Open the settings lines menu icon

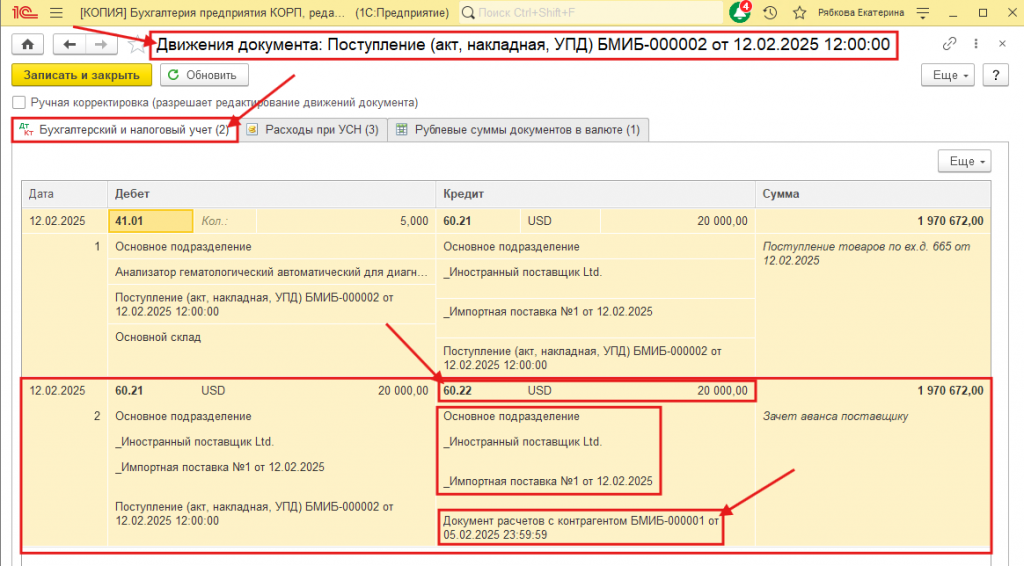pos(923,12)
